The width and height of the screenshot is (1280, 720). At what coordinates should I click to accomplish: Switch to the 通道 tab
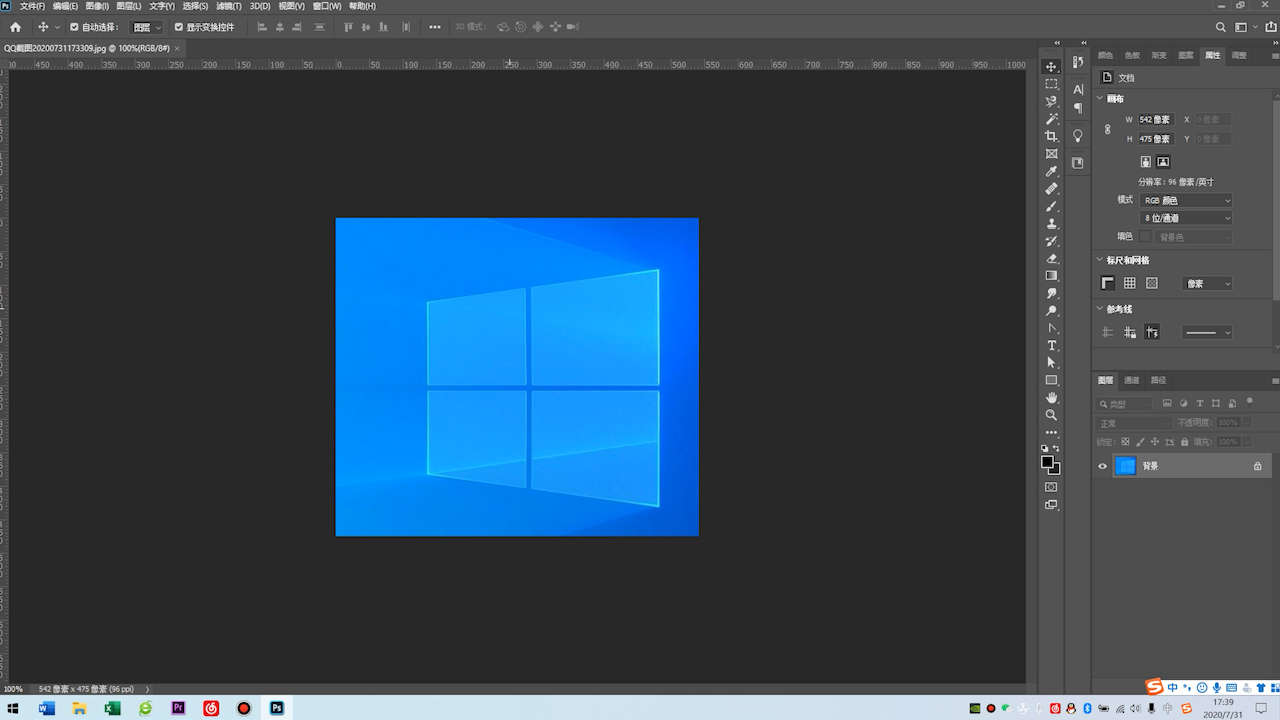coord(1132,380)
